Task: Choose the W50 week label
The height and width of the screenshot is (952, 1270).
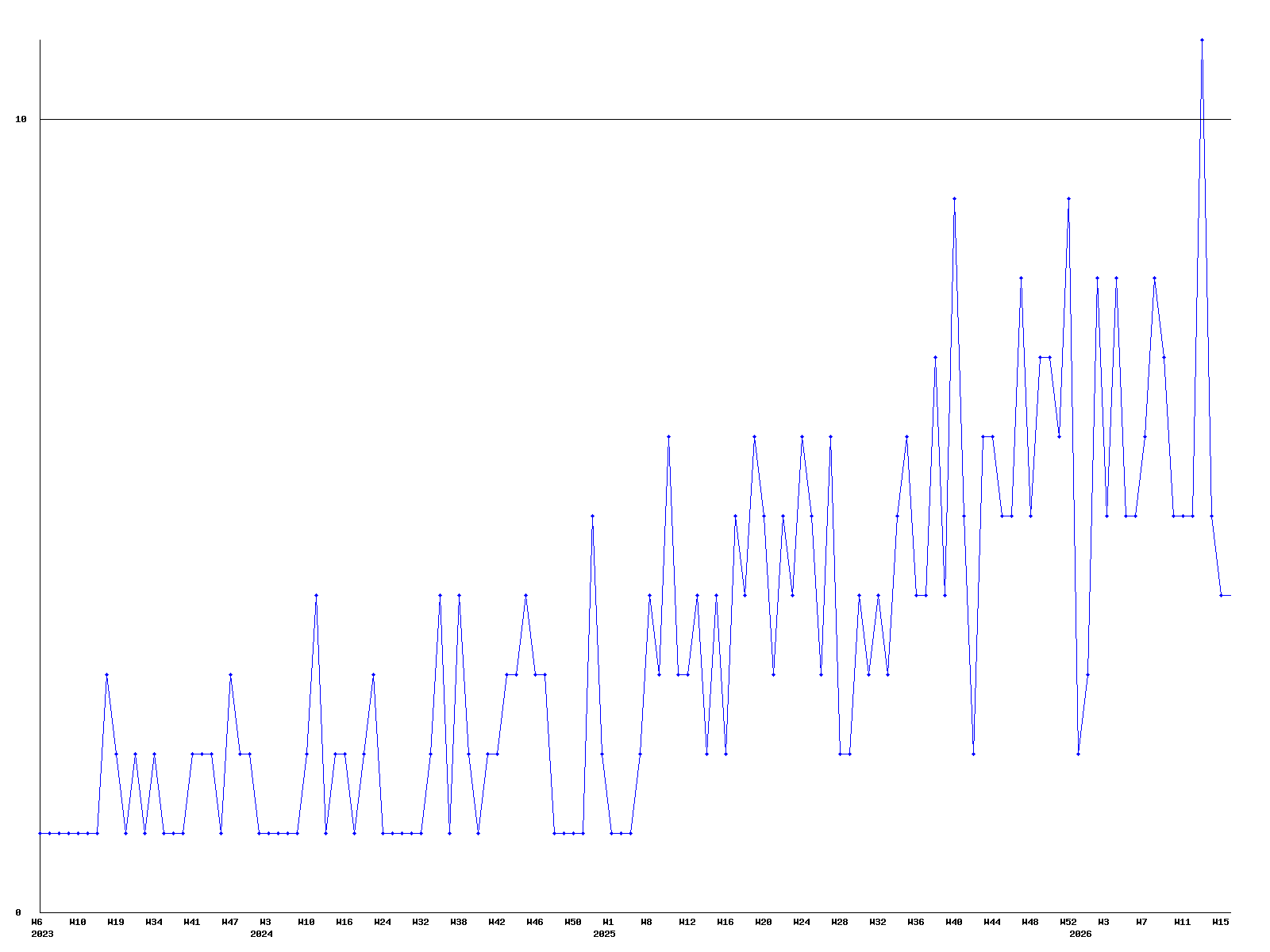Action: (x=573, y=922)
